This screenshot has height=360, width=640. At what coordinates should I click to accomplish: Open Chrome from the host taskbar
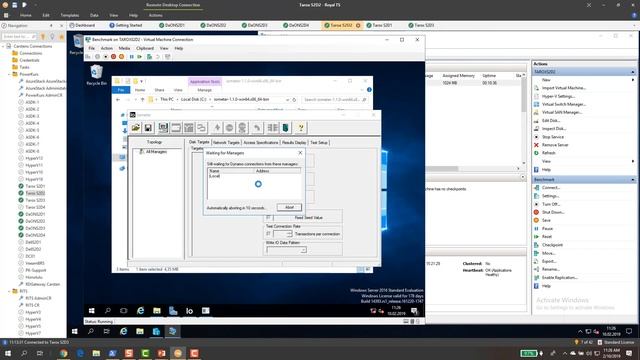[64, 353]
